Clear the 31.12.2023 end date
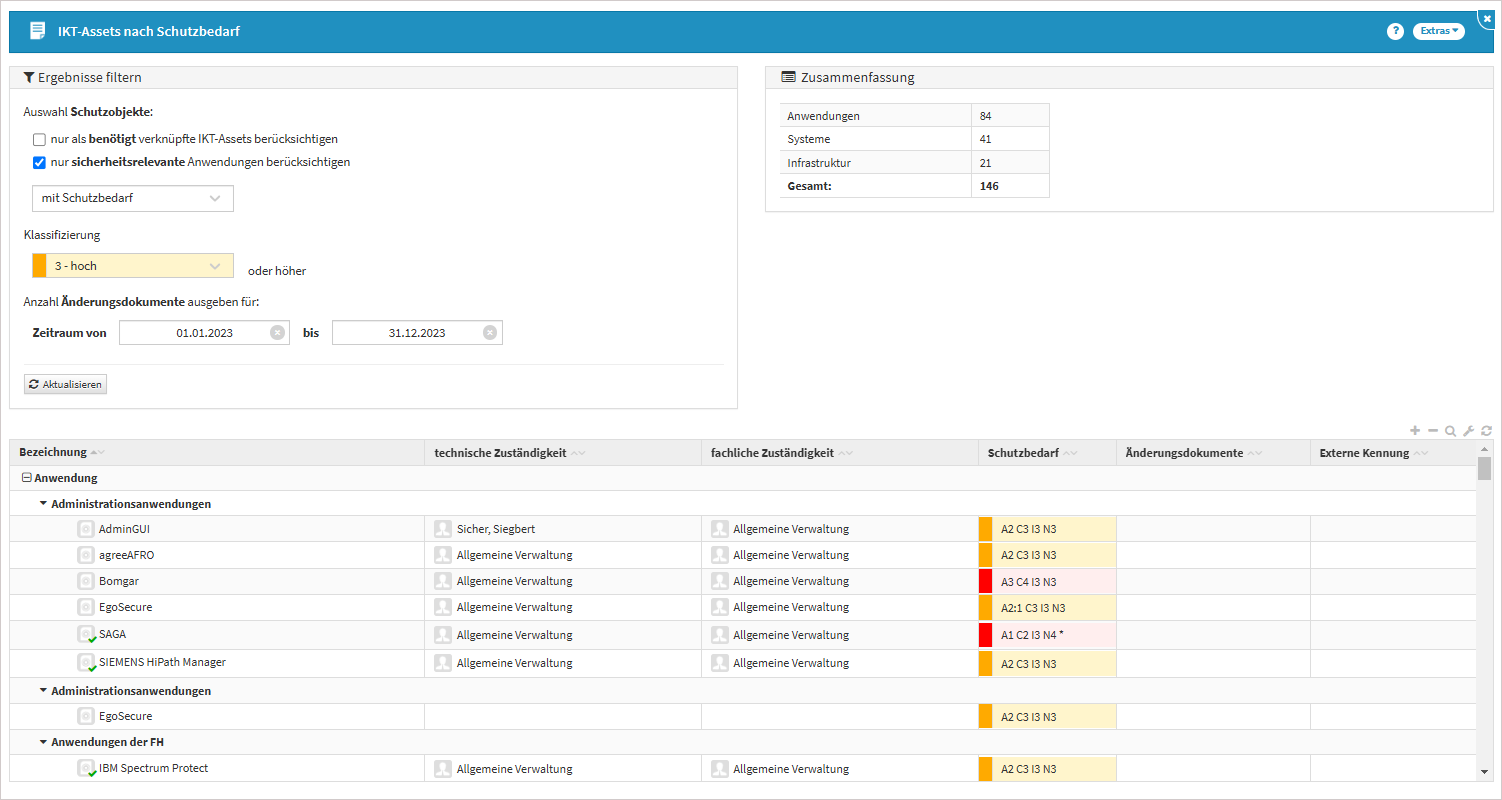Viewport: 1502px width, 800px height. (x=490, y=333)
